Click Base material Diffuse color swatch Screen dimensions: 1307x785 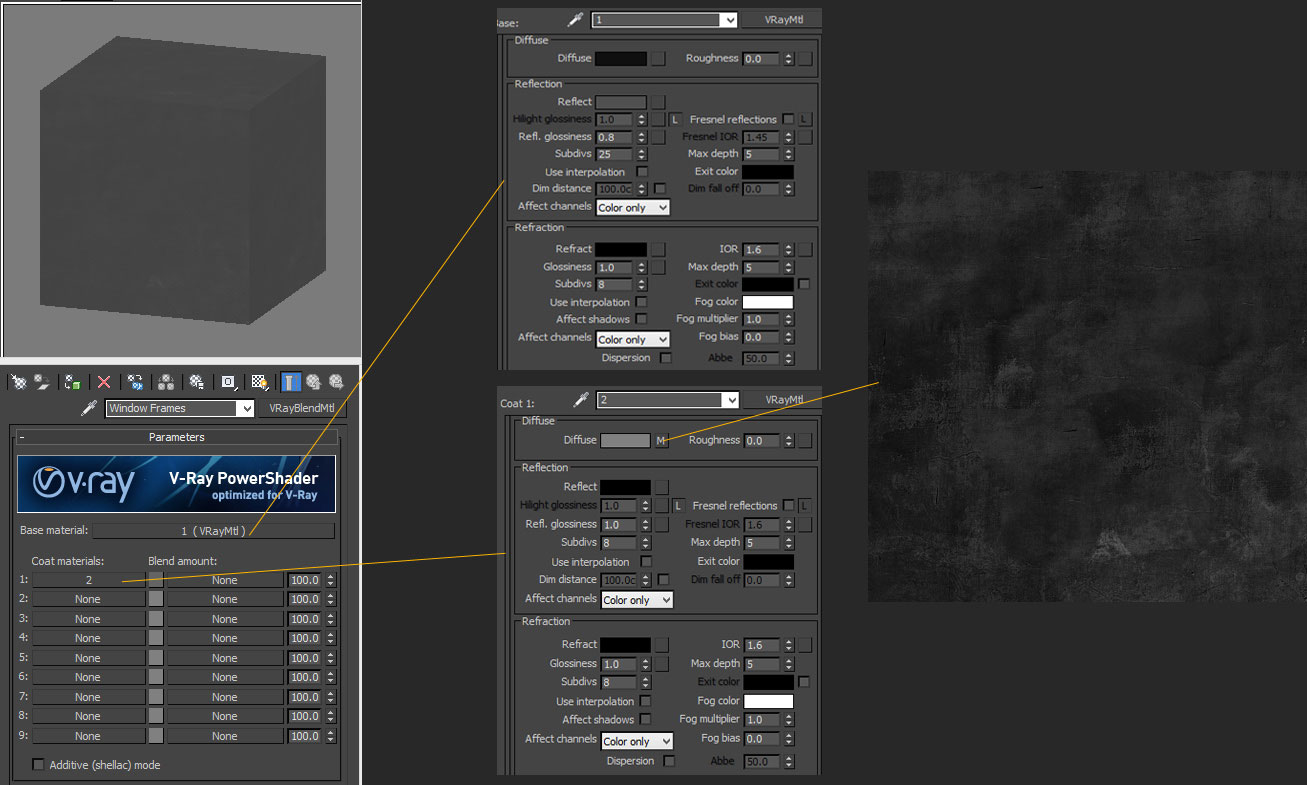[x=621, y=59]
